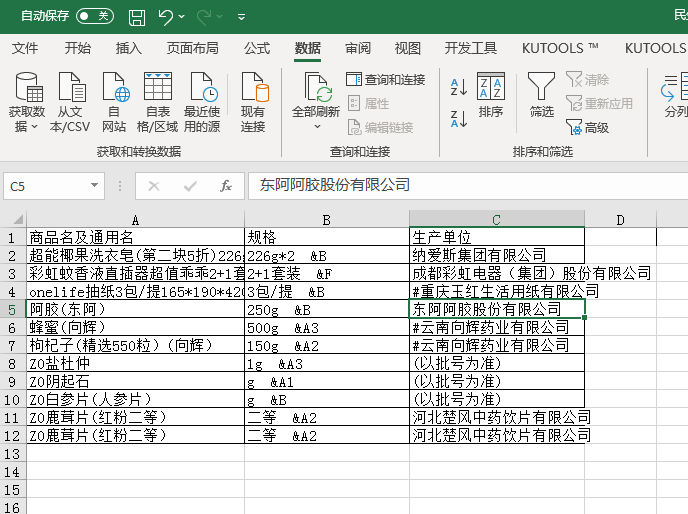688x514 pixels.
Task: Open the Name Box dropdown arrow
Action: click(94, 185)
